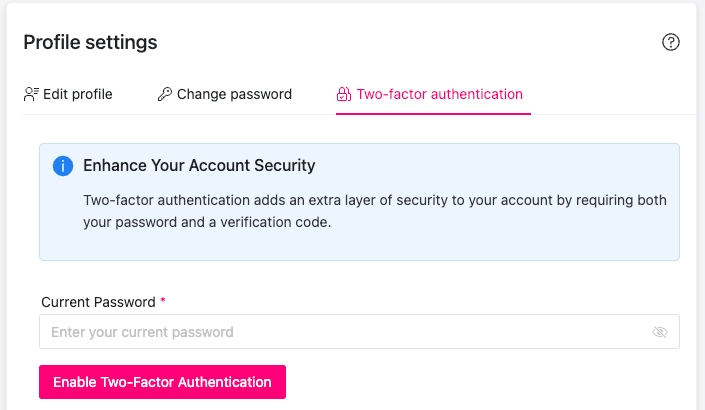The image size is (705, 410).
Task: Switch to the Edit profile tab
Action: coord(78,94)
